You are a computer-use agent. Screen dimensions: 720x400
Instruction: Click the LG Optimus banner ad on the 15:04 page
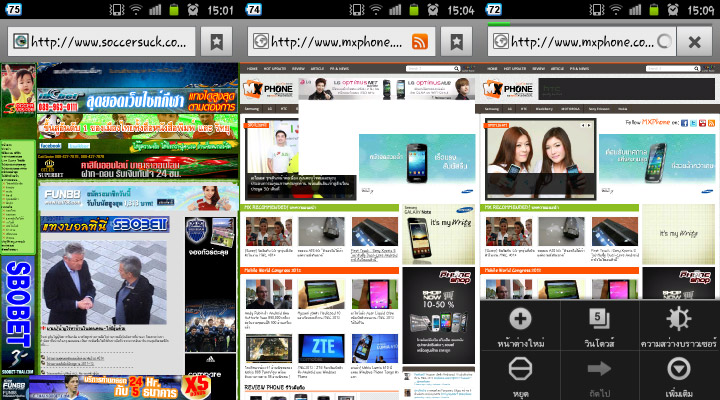(x=387, y=89)
